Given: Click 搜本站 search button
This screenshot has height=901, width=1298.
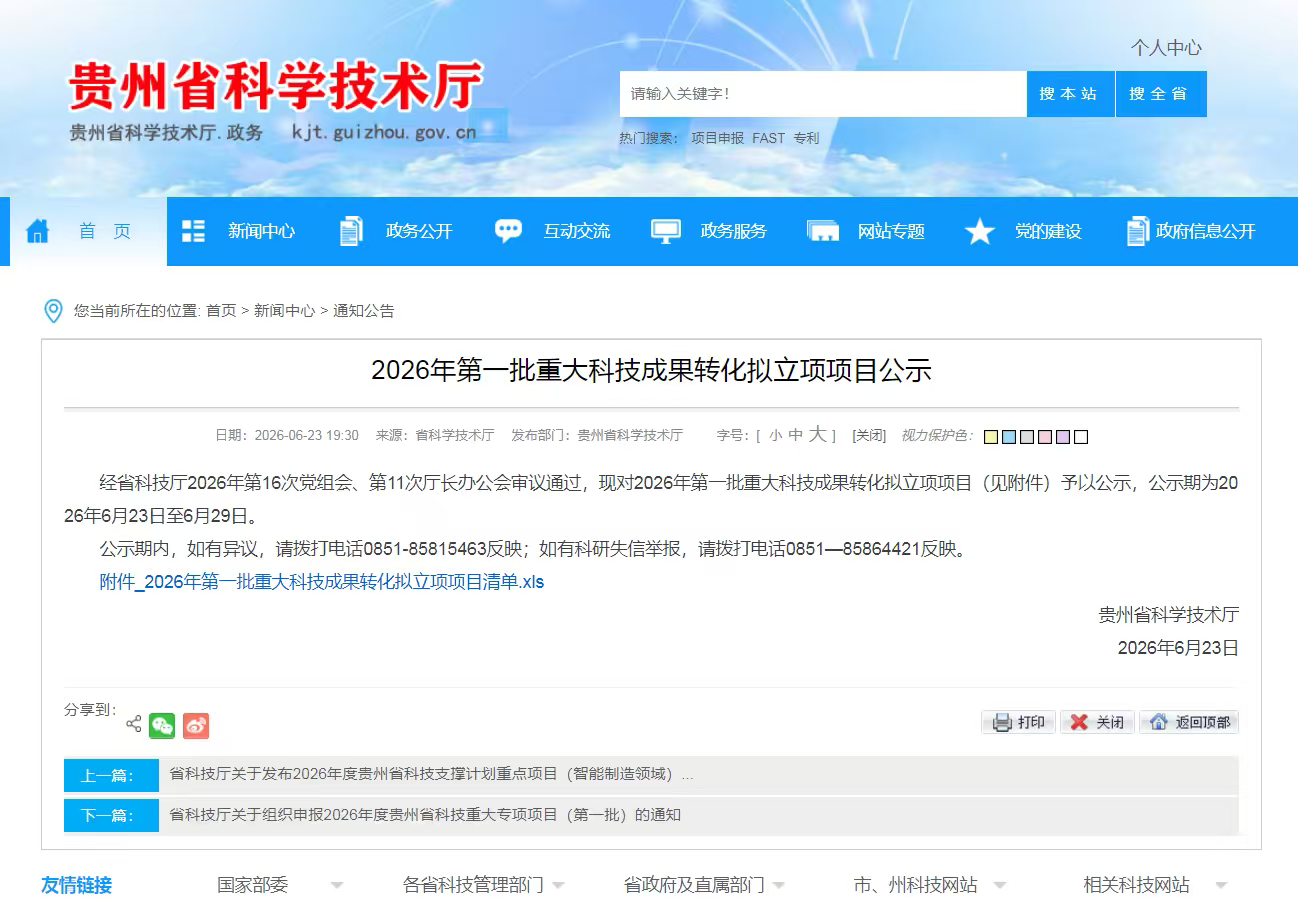Looking at the screenshot, I should click(x=1070, y=94).
